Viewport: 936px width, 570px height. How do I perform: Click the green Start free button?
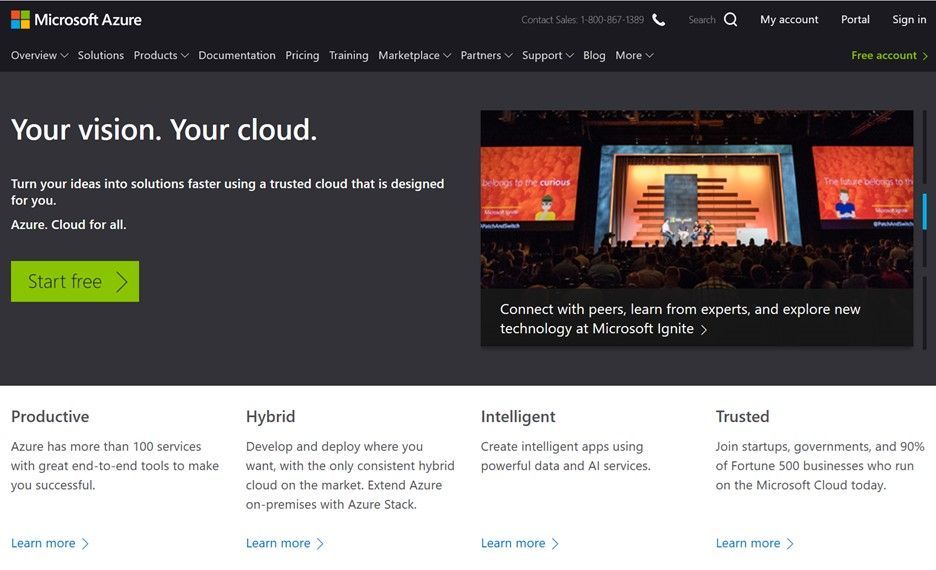pyautogui.click(x=75, y=281)
